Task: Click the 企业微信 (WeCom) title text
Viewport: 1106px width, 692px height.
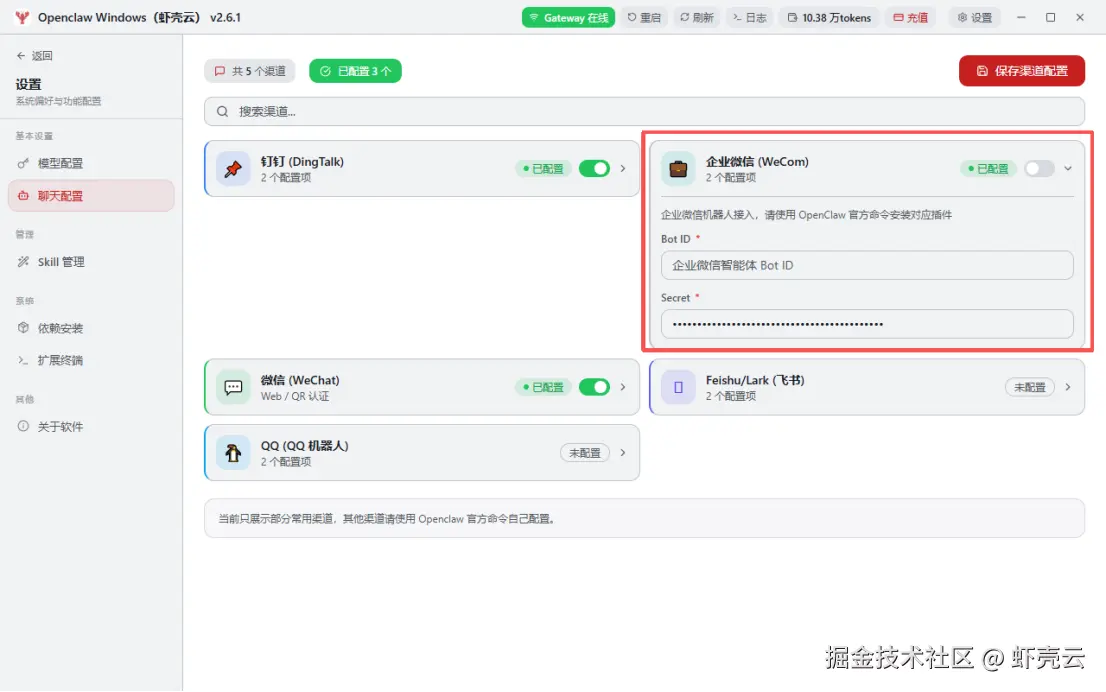Action: point(757,162)
